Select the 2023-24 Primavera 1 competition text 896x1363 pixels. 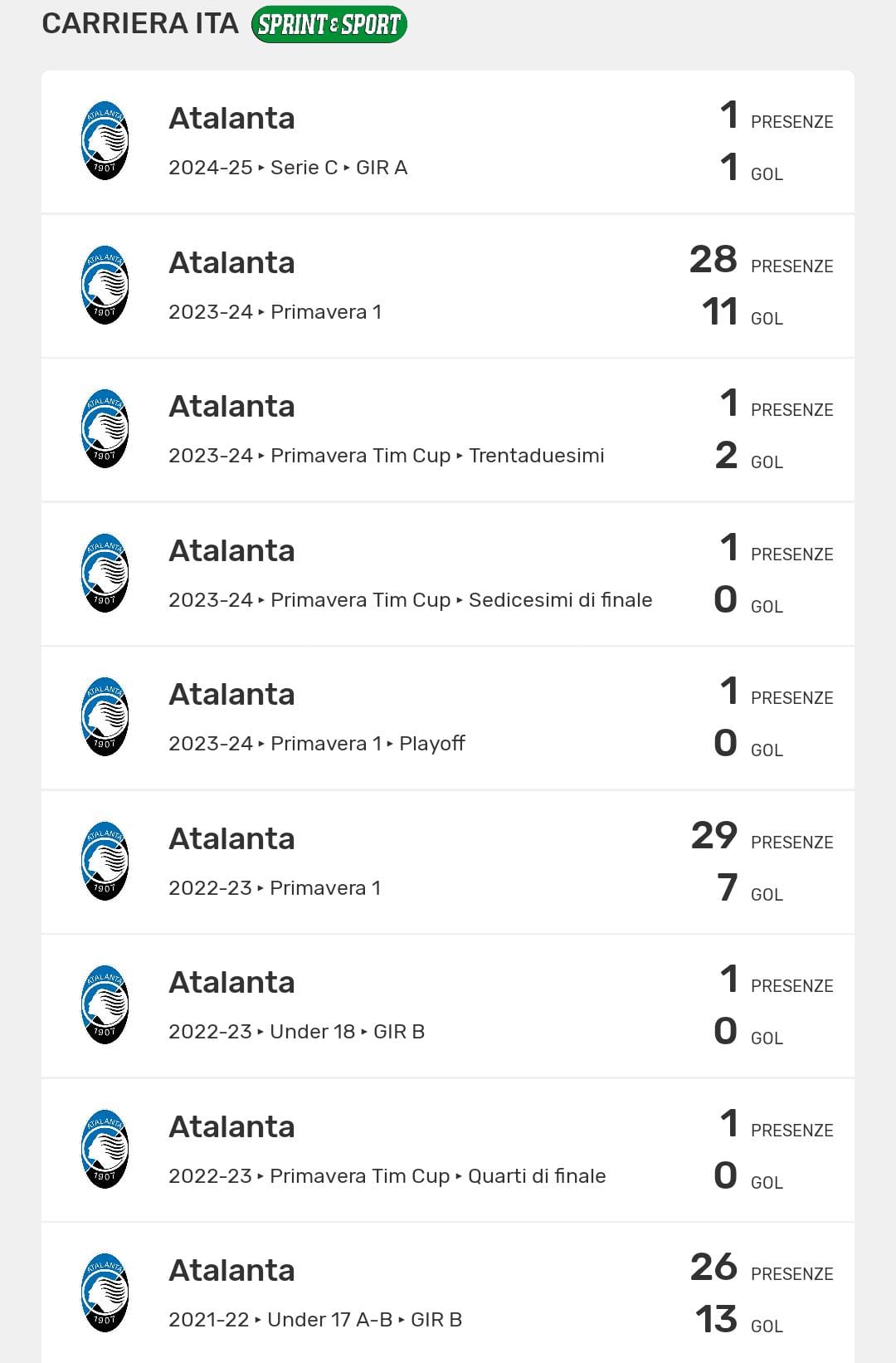click(x=275, y=312)
